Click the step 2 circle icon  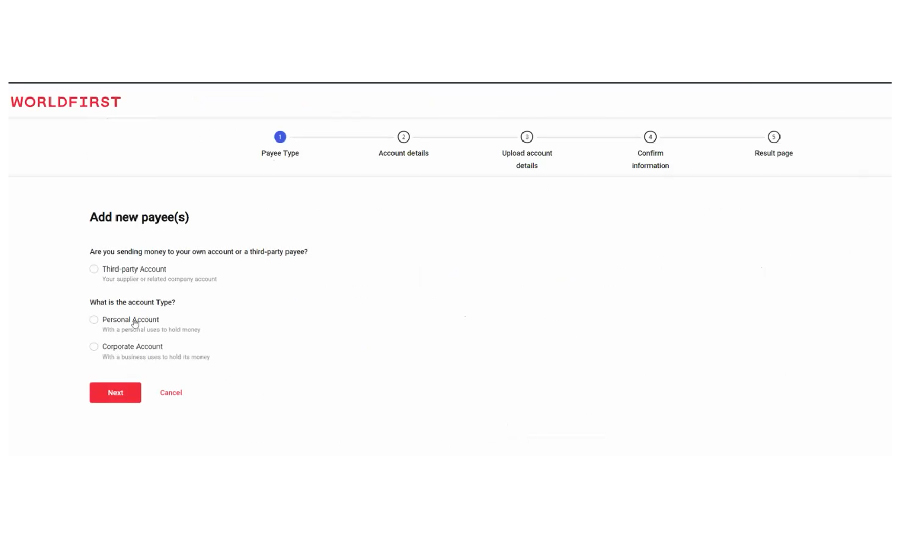click(403, 137)
